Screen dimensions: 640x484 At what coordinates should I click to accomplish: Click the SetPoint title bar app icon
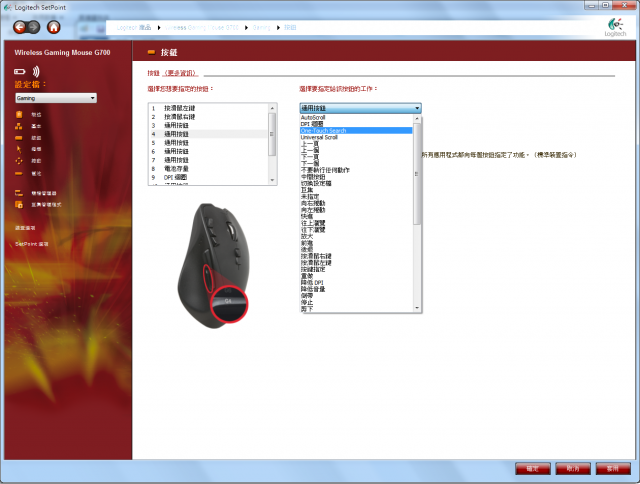click(7, 7)
